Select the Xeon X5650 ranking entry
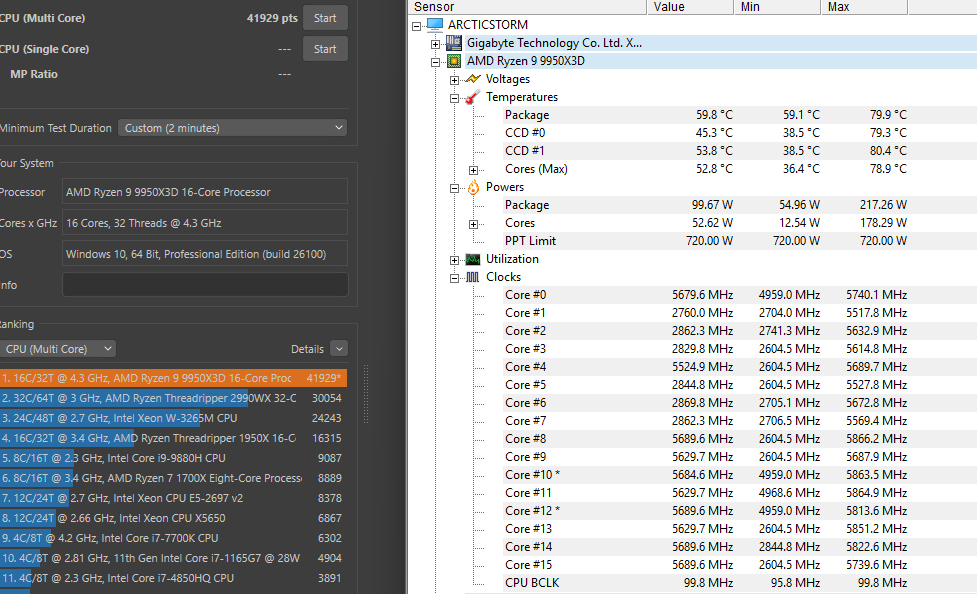Screen dimensions: 977x594 point(173,518)
